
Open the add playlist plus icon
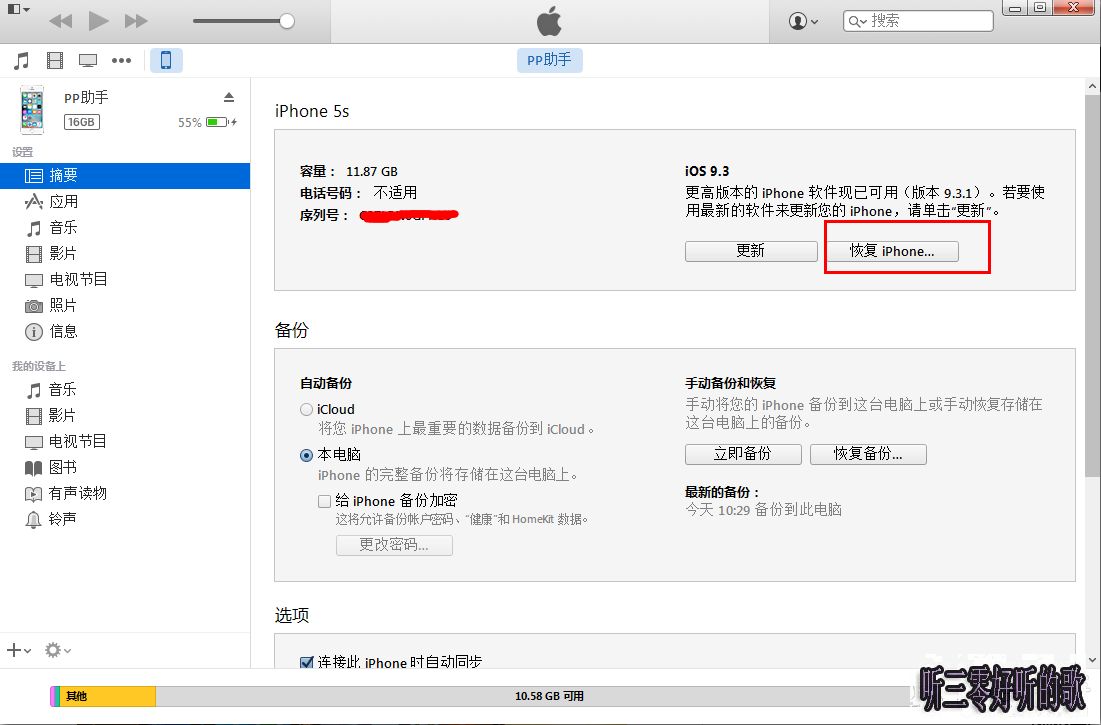(x=15, y=650)
